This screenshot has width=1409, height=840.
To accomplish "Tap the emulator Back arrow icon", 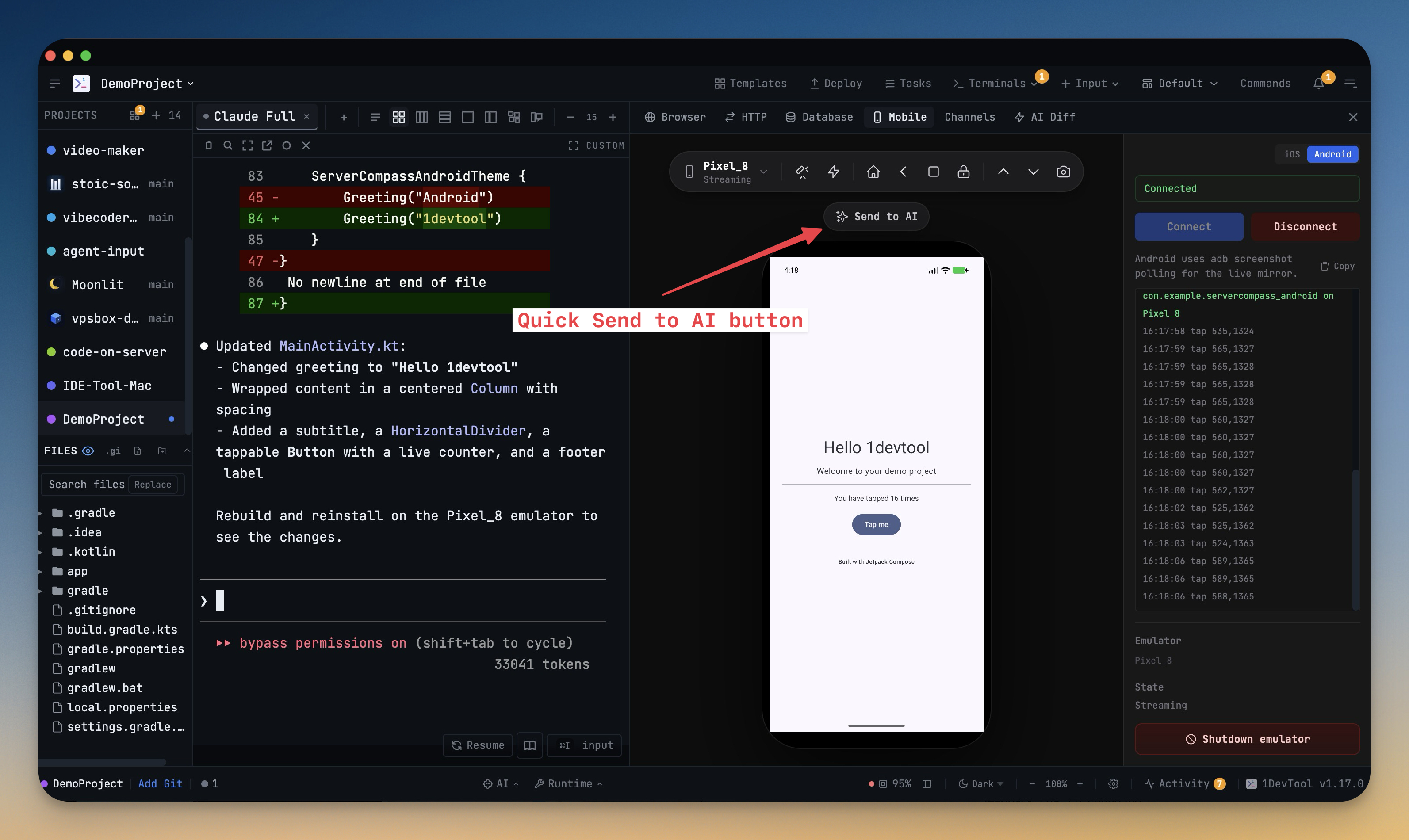I will tap(903, 172).
